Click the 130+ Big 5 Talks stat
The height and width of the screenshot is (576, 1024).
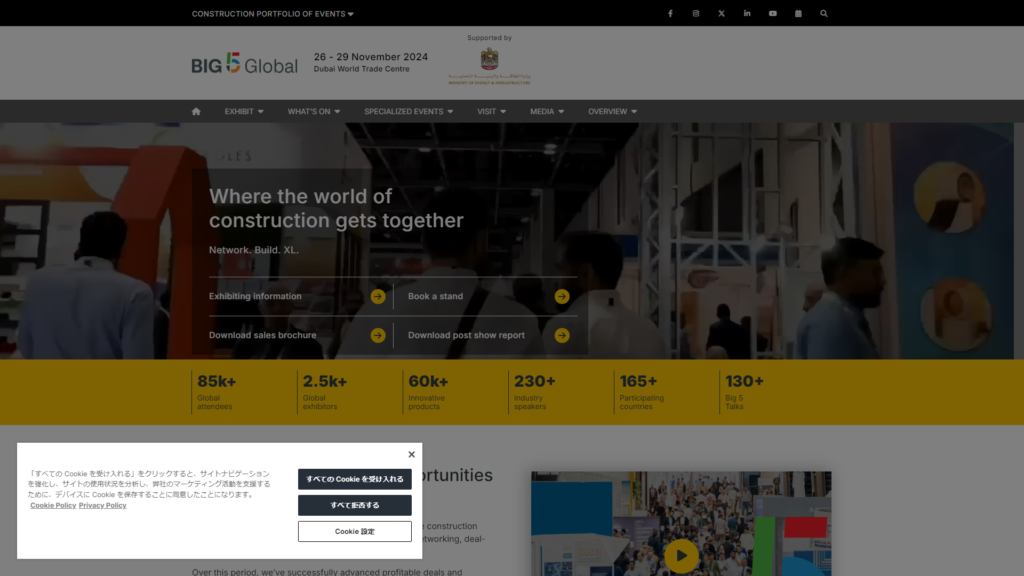tap(744, 392)
